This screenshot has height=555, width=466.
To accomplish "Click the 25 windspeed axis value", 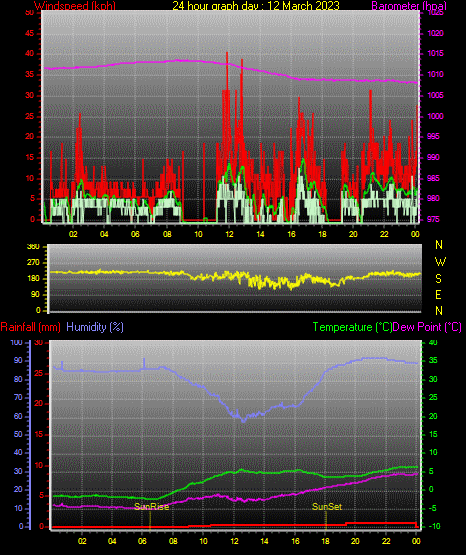I will pyautogui.click(x=30, y=116).
